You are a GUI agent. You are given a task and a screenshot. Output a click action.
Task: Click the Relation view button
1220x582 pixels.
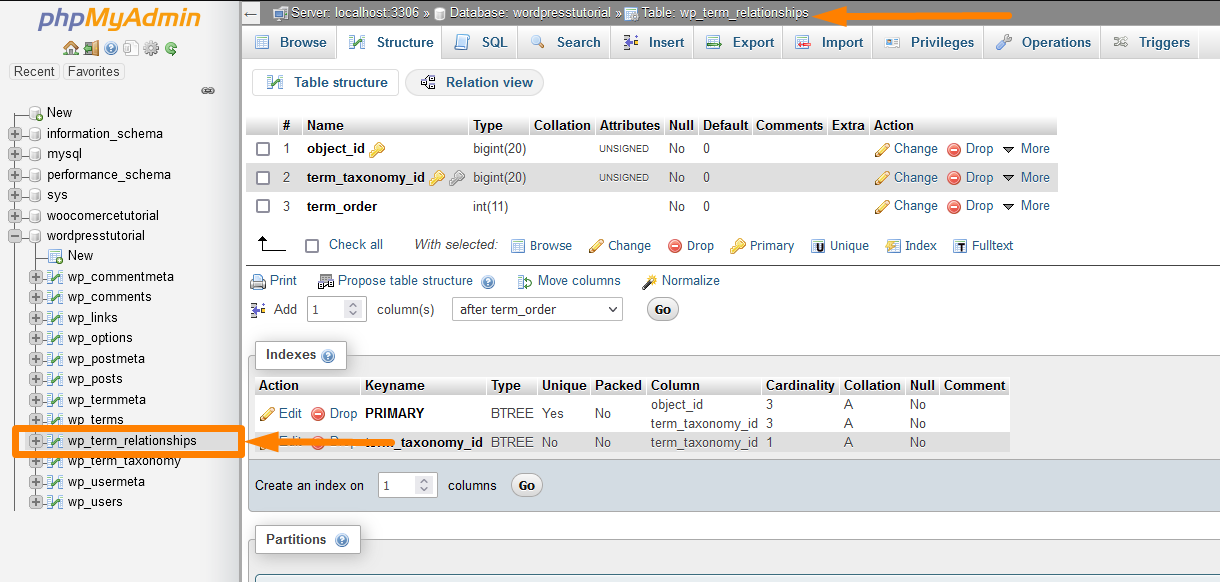pyautogui.click(x=475, y=83)
